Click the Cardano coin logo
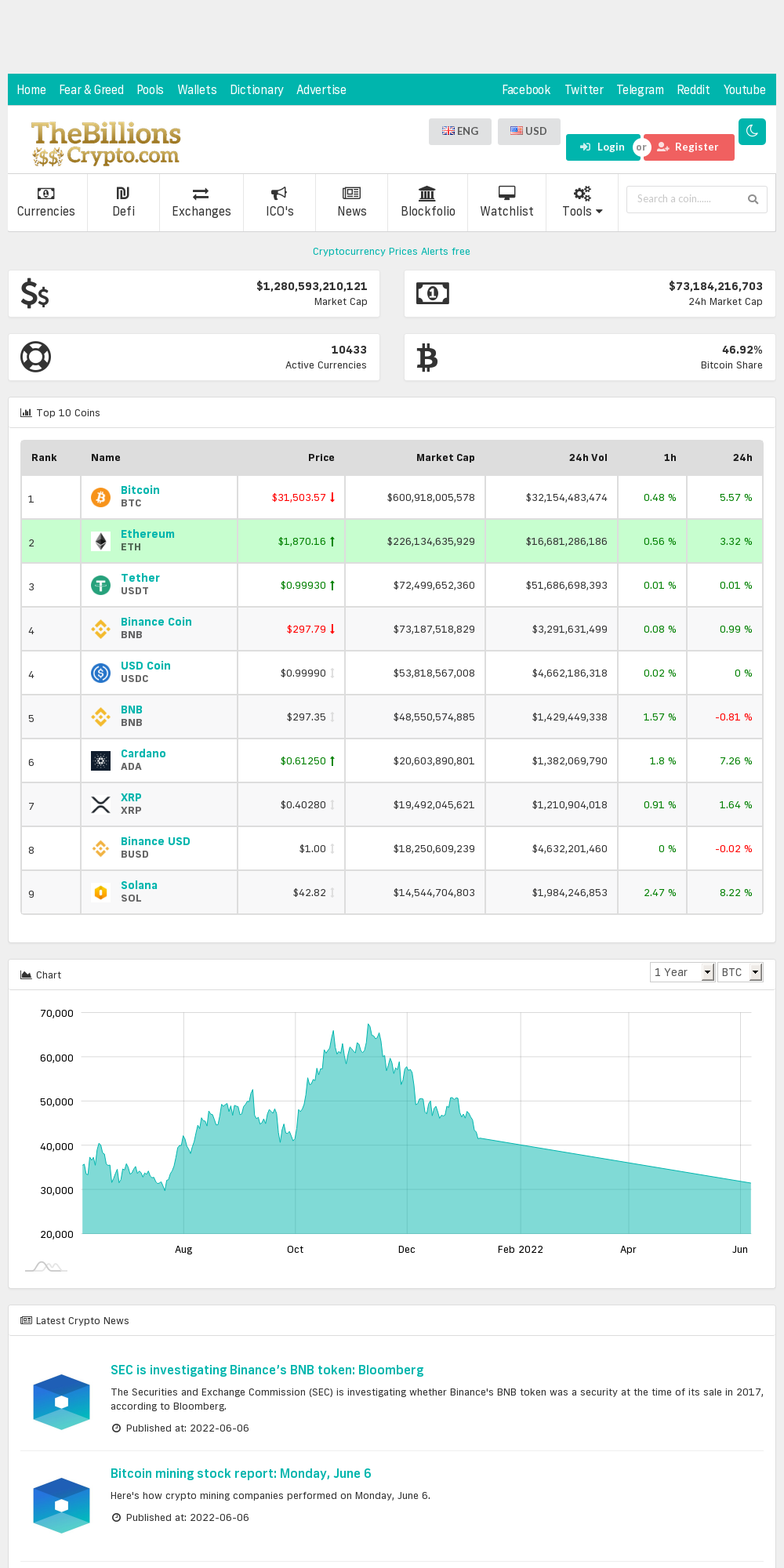Viewport: 784px width, 1568px height. click(x=100, y=760)
